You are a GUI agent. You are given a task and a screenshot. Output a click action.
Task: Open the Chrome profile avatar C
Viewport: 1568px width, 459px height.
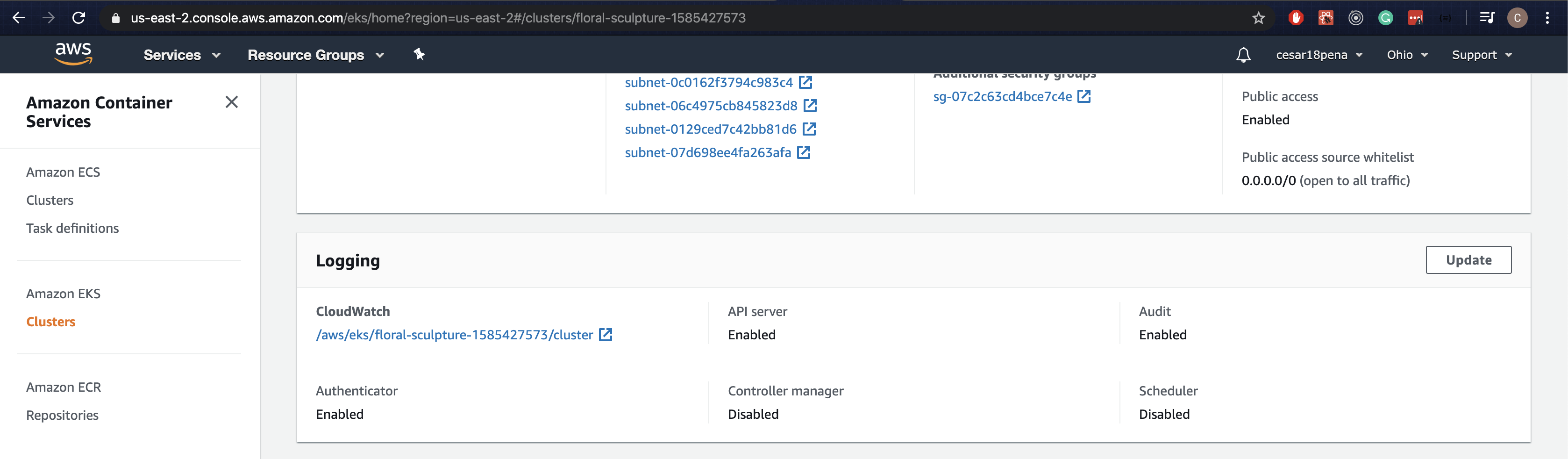(x=1517, y=18)
